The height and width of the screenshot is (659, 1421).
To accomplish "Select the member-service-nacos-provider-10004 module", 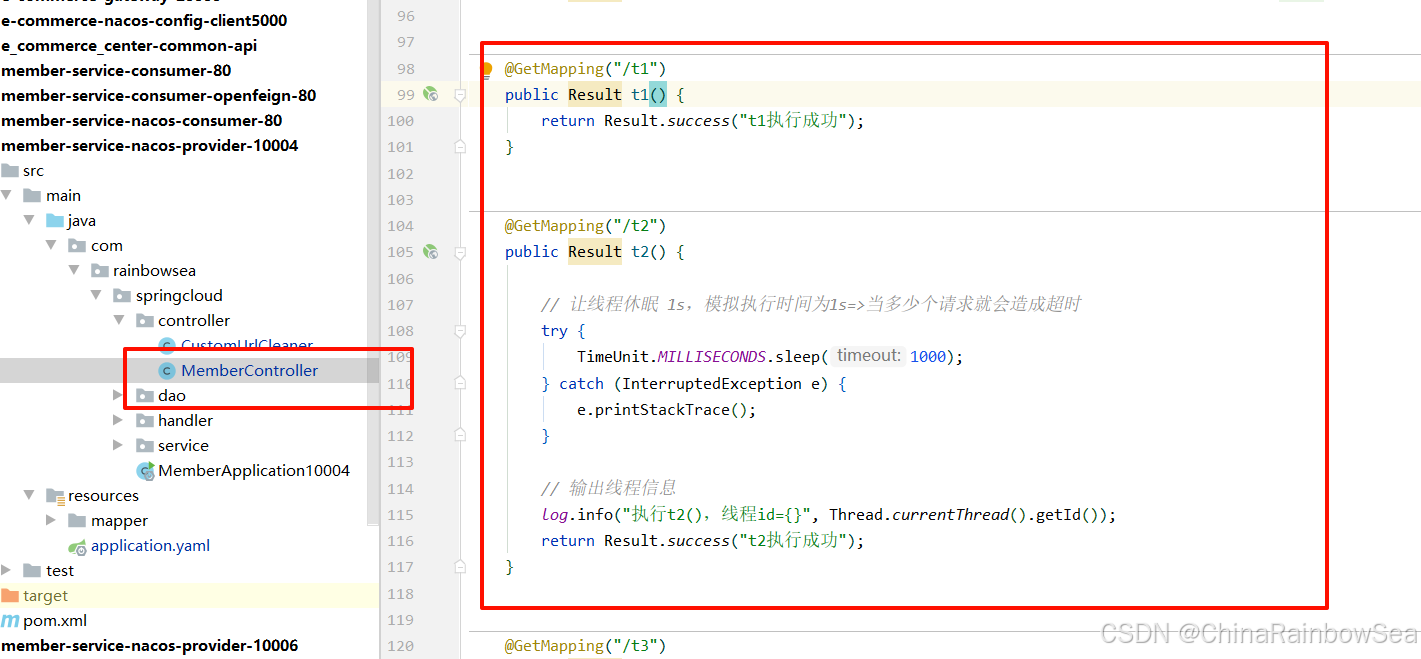I will pos(150,145).
